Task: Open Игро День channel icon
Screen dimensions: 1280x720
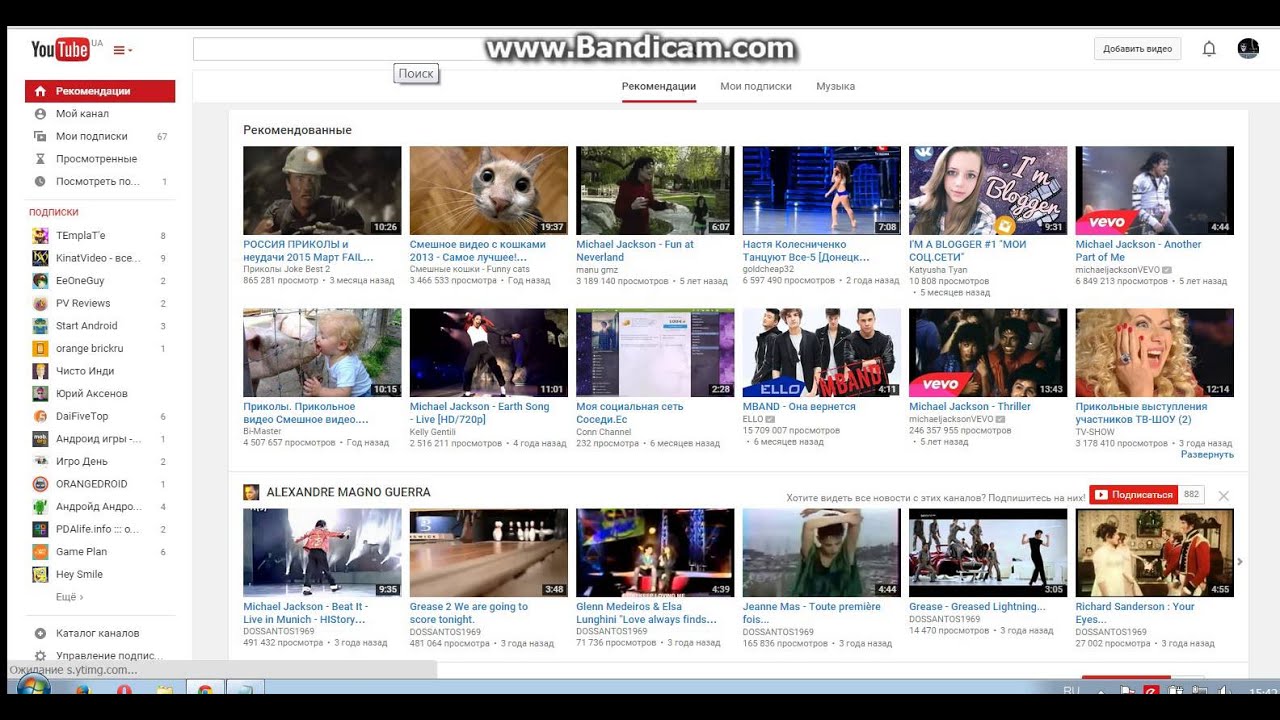Action: coord(40,461)
